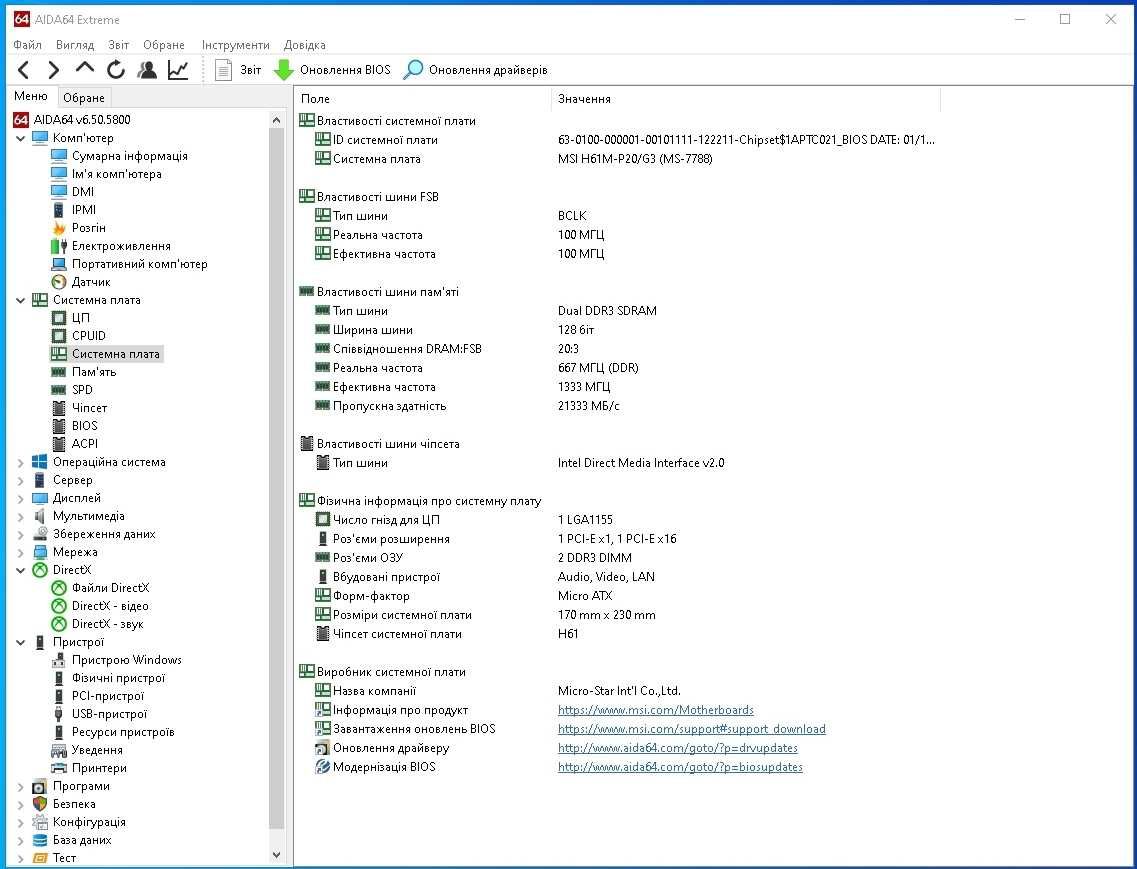
Task: Open Портативний комп'ютер laptop item
Action: click(x=130, y=264)
